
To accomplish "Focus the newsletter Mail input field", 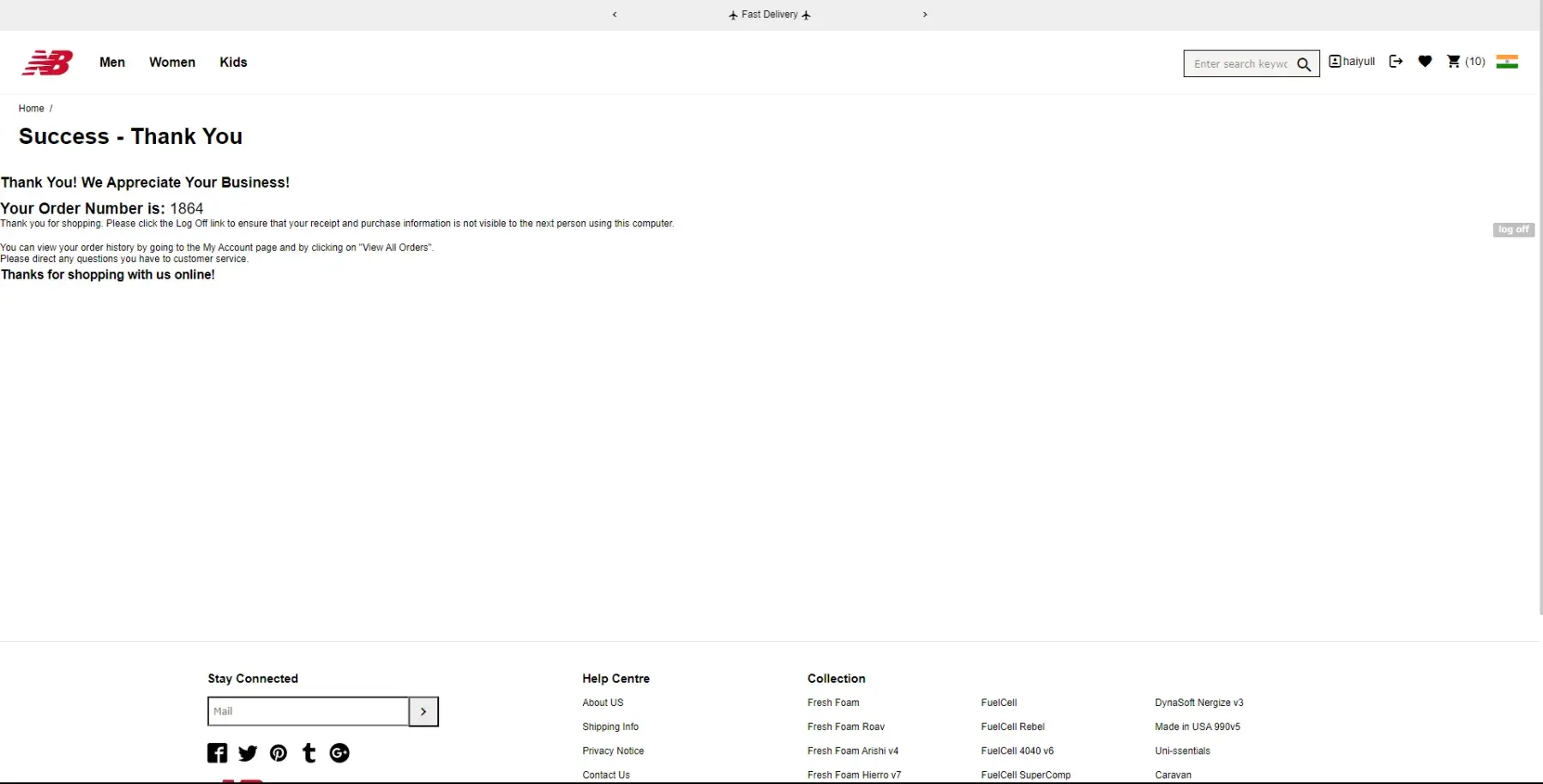I will click(x=308, y=711).
